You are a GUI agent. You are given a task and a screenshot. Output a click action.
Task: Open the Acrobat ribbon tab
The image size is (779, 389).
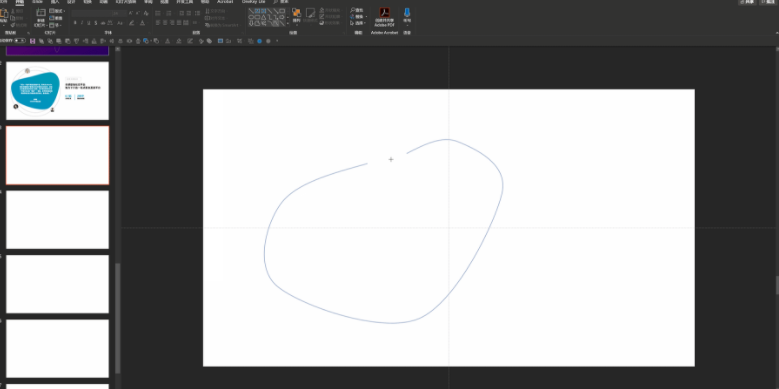(225, 2)
